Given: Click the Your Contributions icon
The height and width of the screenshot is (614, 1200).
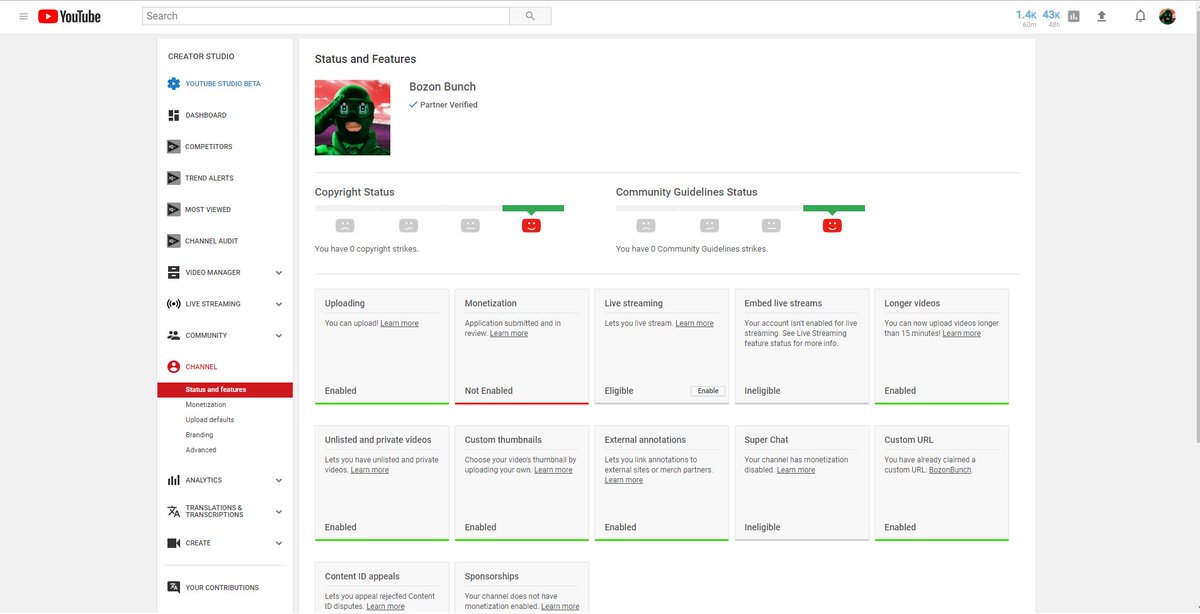Looking at the screenshot, I should click(174, 587).
